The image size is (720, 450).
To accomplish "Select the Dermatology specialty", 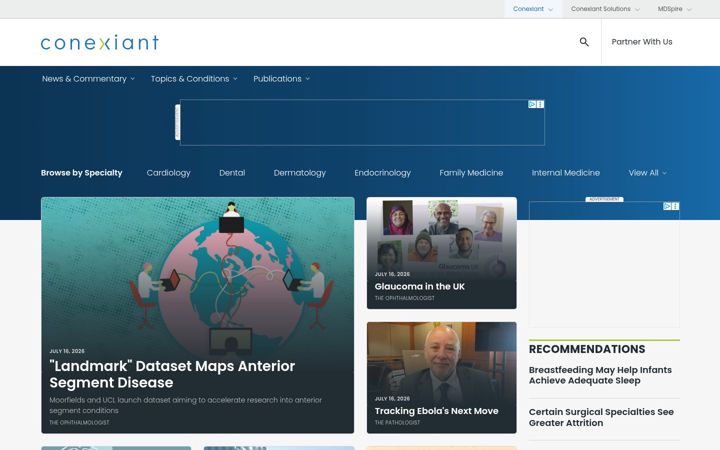I will (299, 173).
